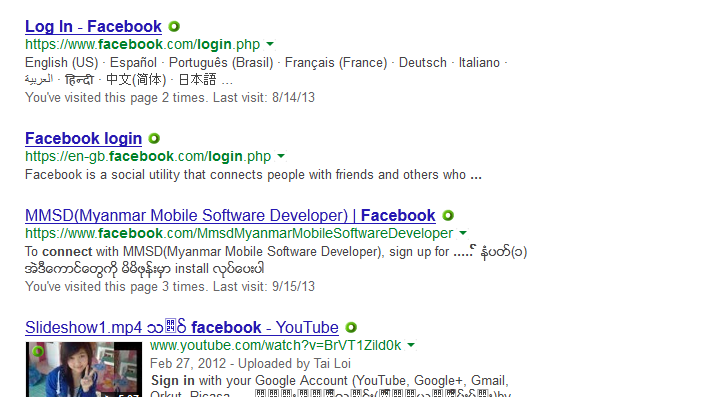This screenshot has height=397, width=715.
Task: Select URL text https://en-gb.facebook.com/login.php
Action: tap(148, 156)
